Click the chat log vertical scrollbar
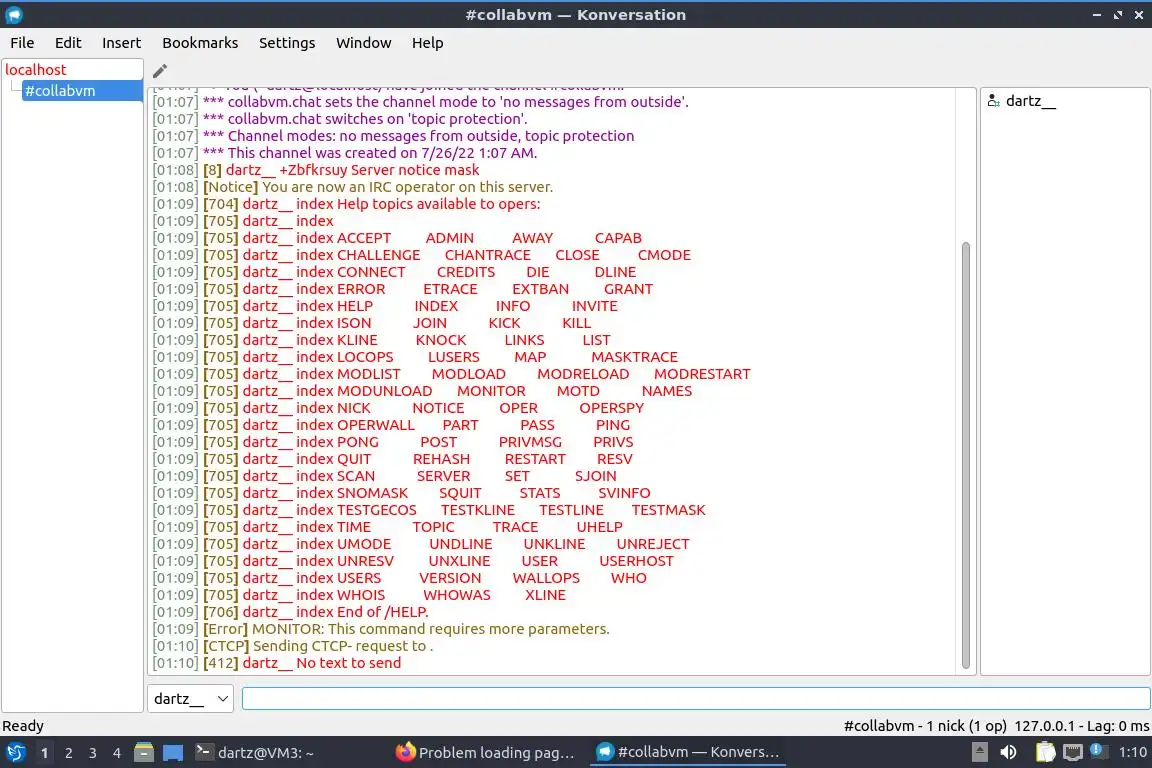The width and height of the screenshot is (1152, 768). pyautogui.click(x=965, y=456)
